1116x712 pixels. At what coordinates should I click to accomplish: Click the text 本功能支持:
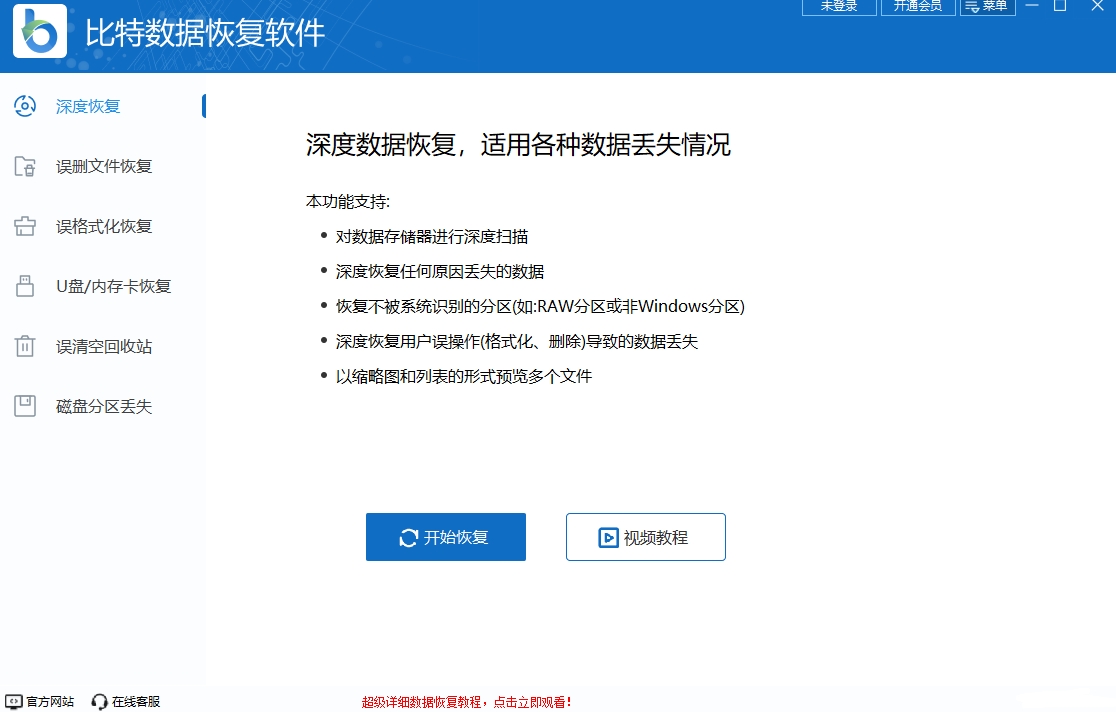pos(348,201)
